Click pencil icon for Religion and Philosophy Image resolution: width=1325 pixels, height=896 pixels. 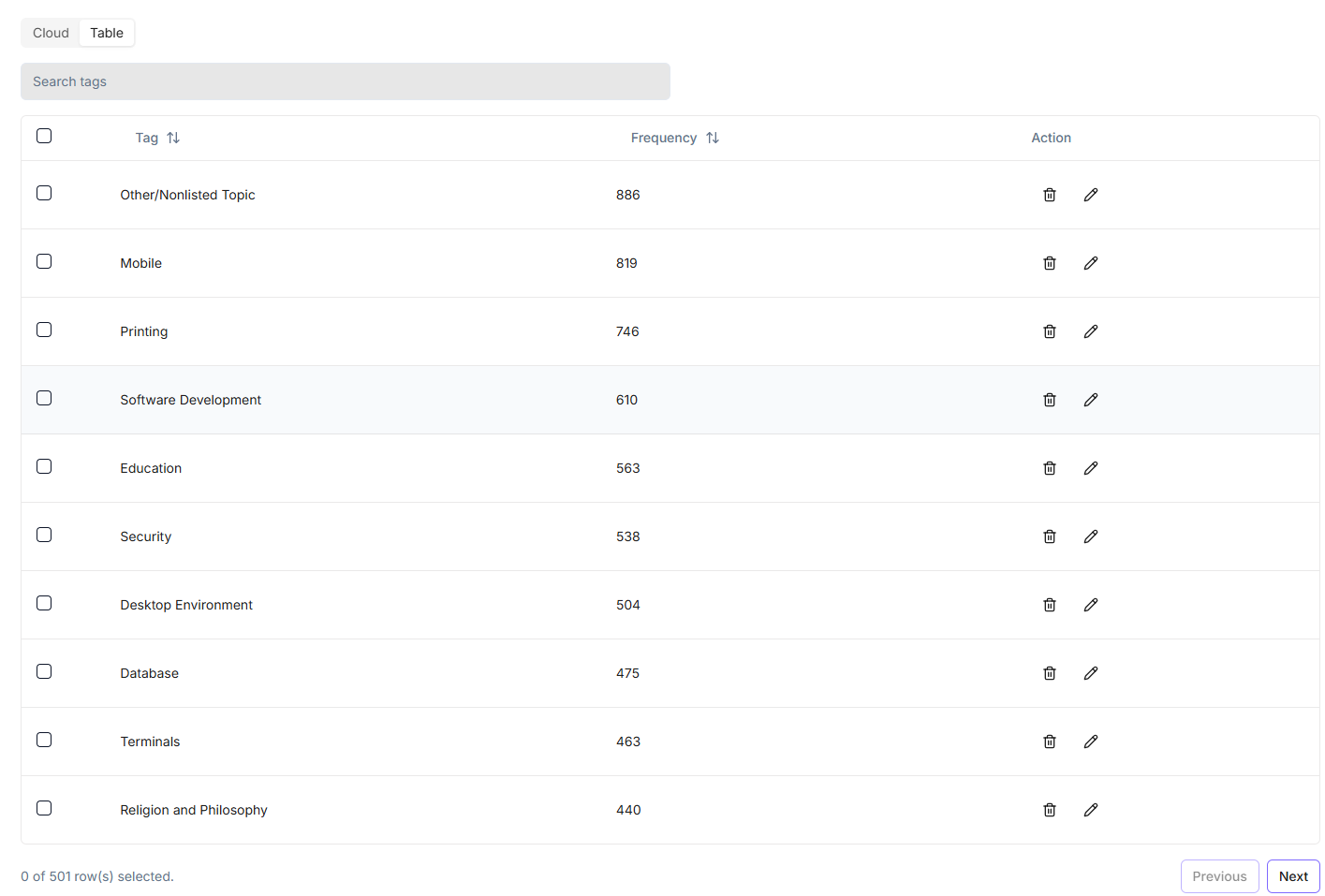click(1090, 810)
